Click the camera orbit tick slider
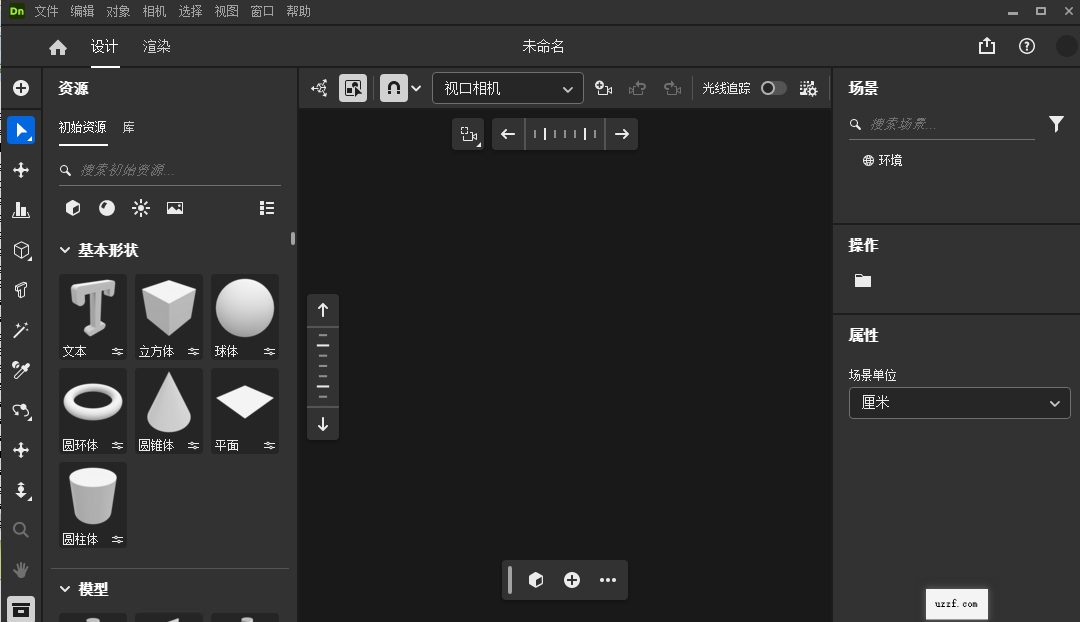1080x622 pixels. [x=564, y=133]
